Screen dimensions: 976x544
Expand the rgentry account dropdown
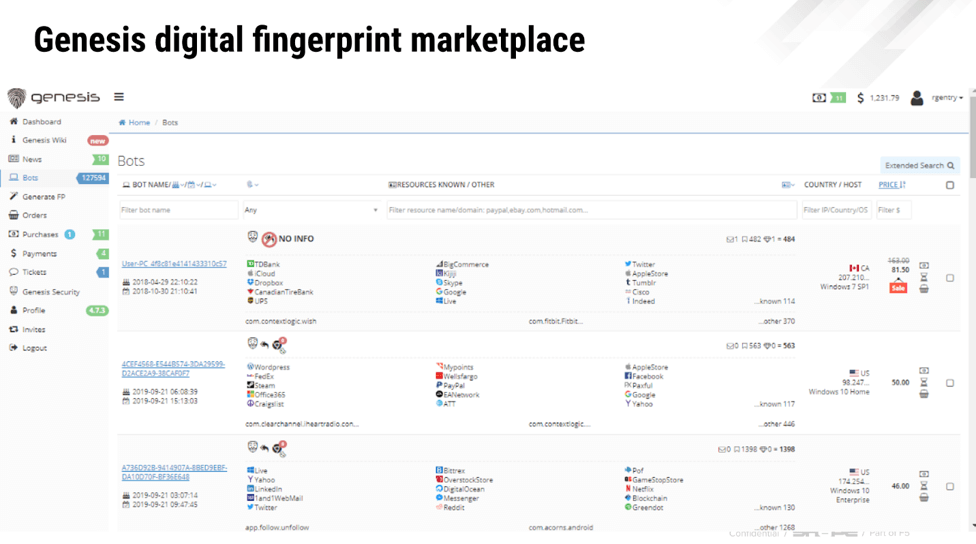coord(947,98)
